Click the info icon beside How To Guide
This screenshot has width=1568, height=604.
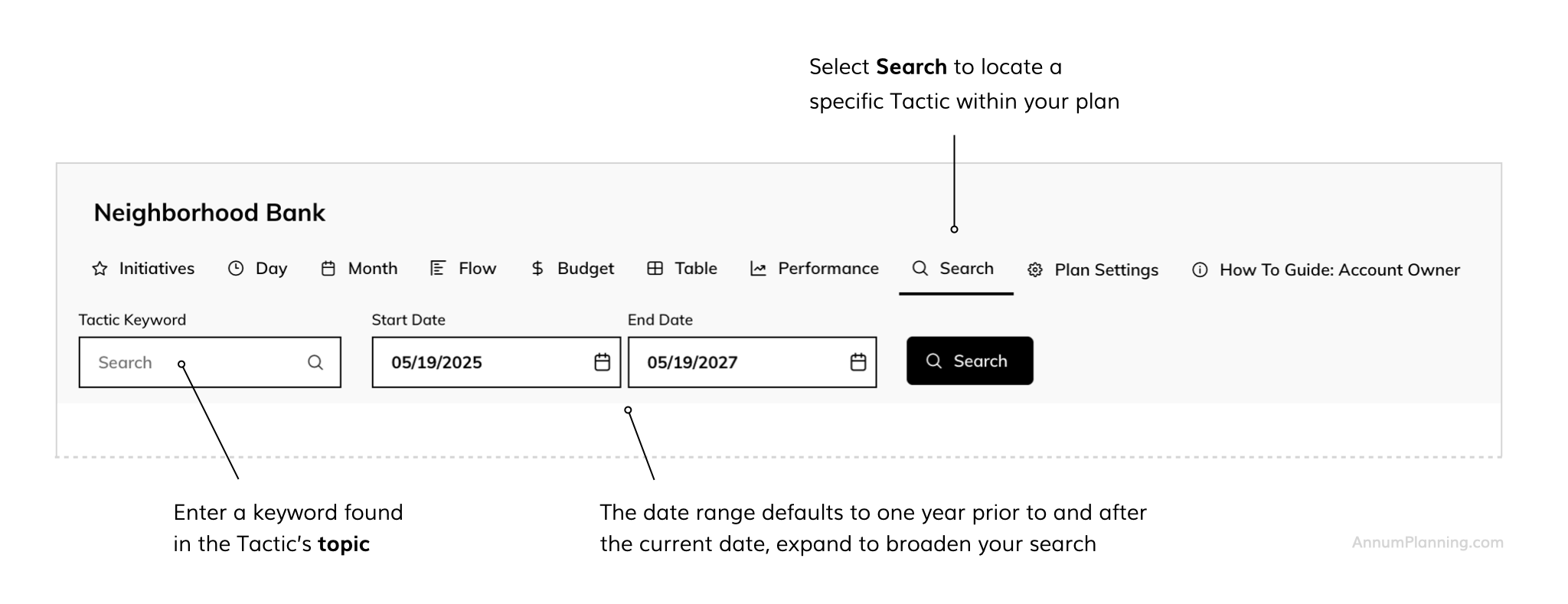tap(1200, 270)
